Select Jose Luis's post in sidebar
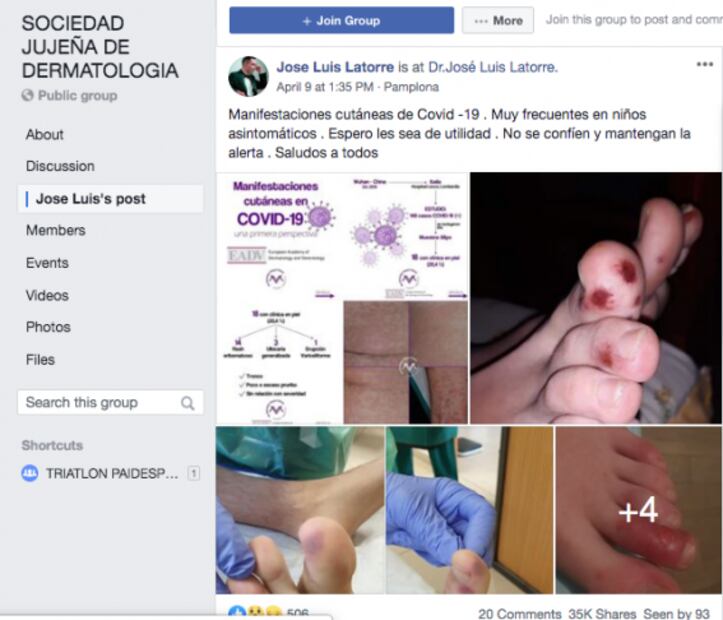 click(110, 199)
